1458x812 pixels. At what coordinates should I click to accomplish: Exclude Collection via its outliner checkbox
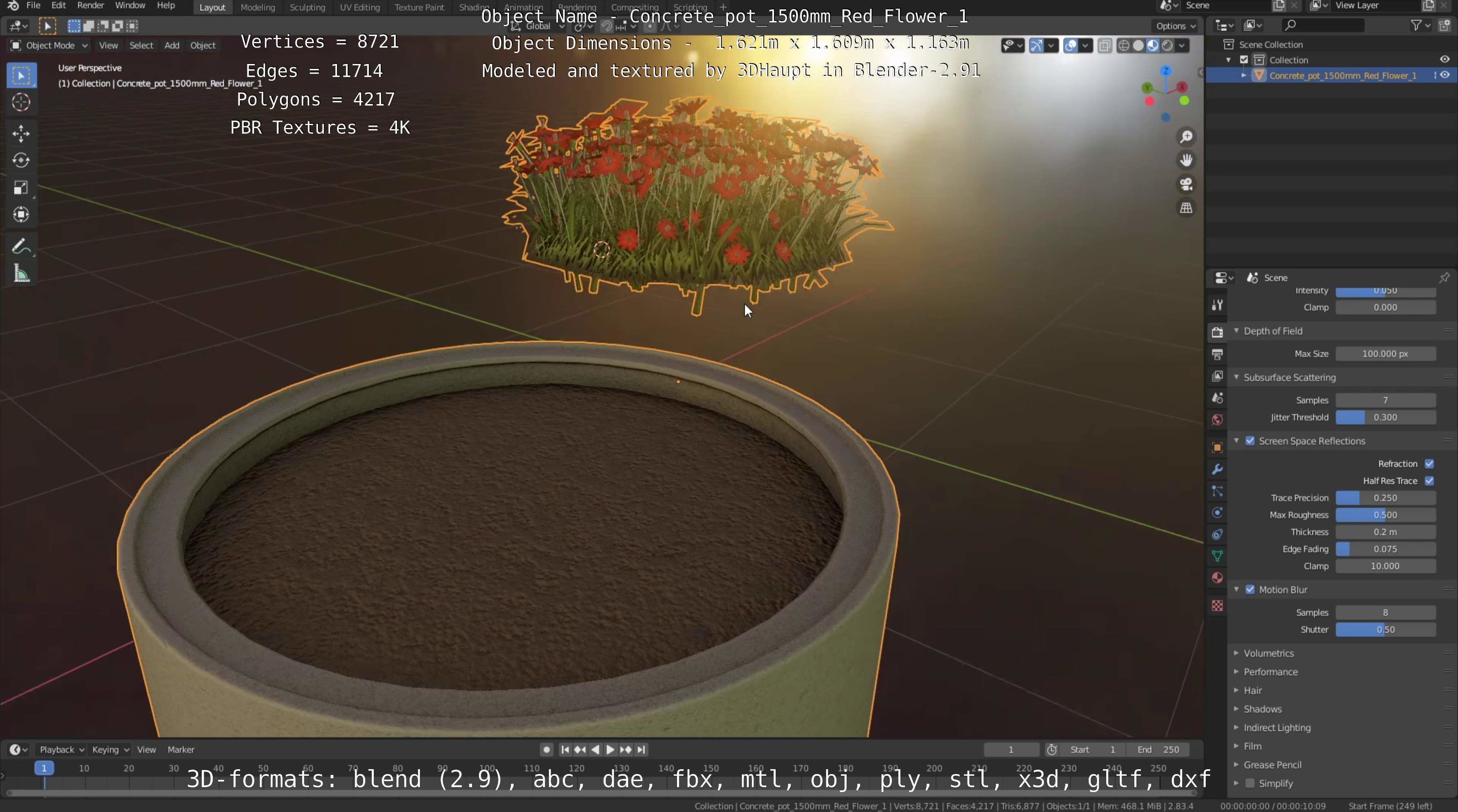1244,59
